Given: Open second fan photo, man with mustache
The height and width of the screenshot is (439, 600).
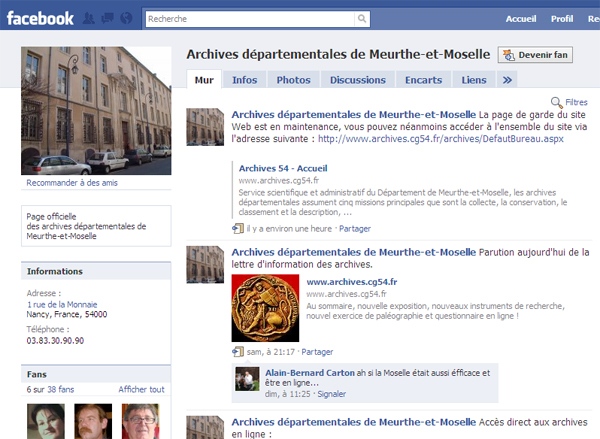Looking at the screenshot, I should (x=93, y=421).
